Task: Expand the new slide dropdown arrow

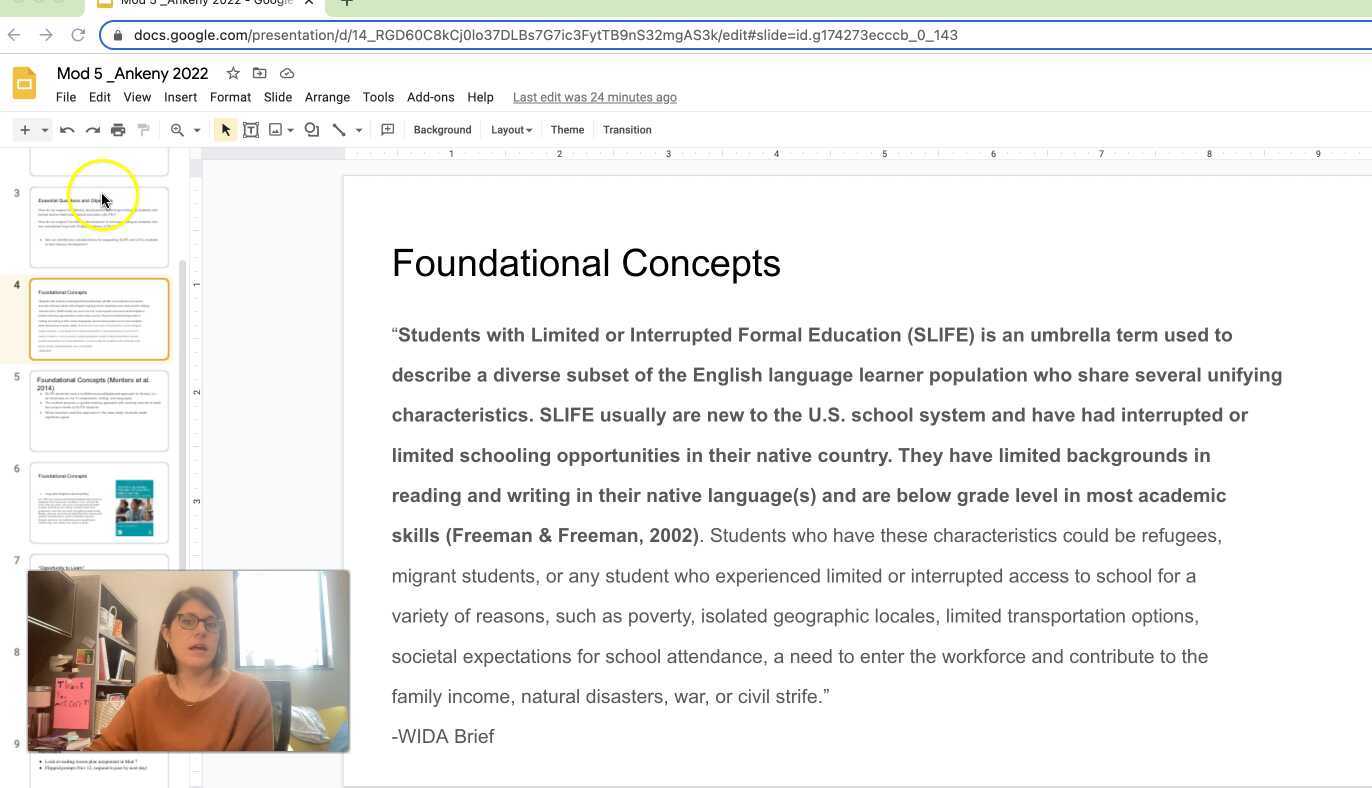Action: click(x=44, y=130)
